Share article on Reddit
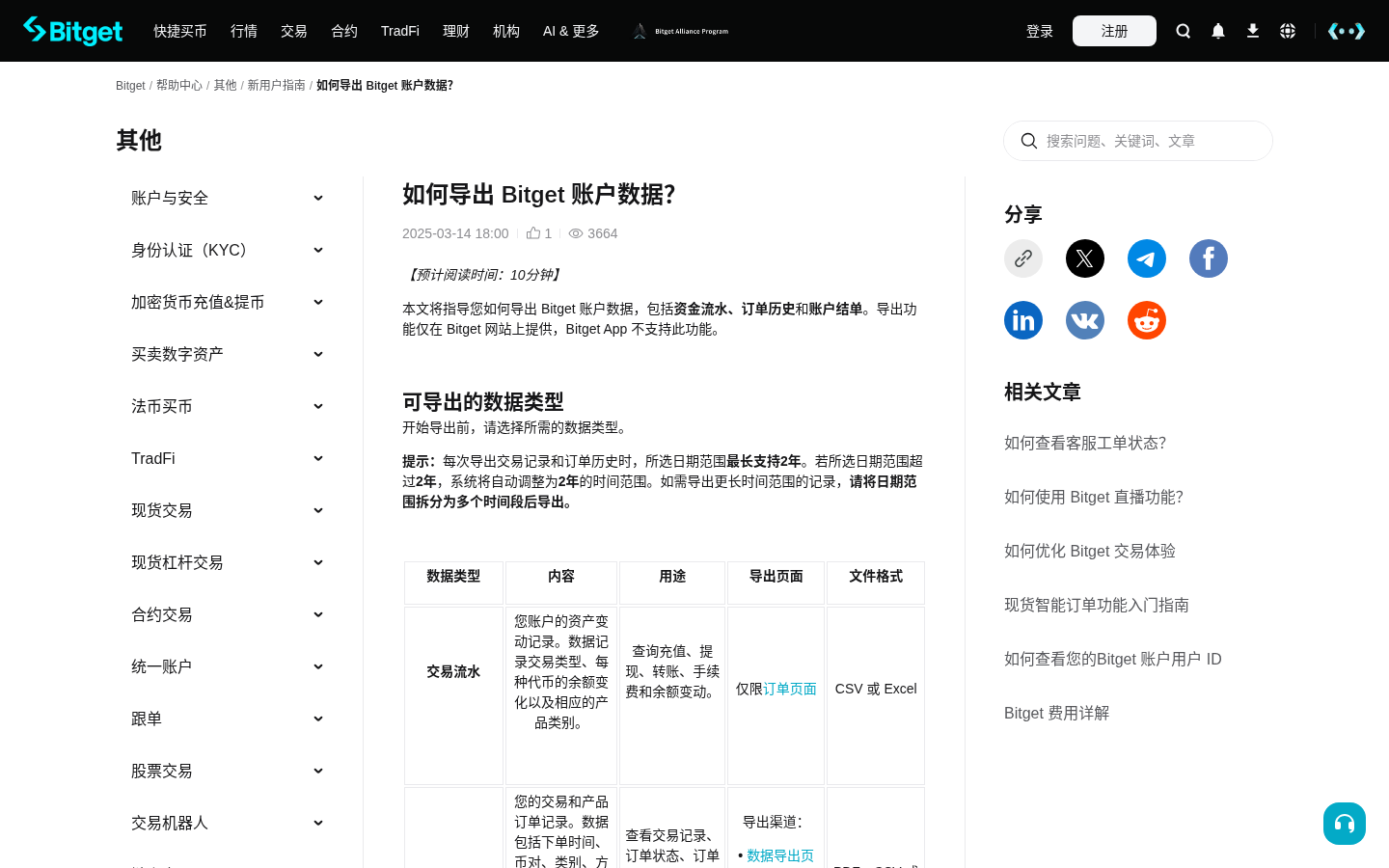Image resolution: width=1389 pixels, height=868 pixels. [x=1147, y=320]
